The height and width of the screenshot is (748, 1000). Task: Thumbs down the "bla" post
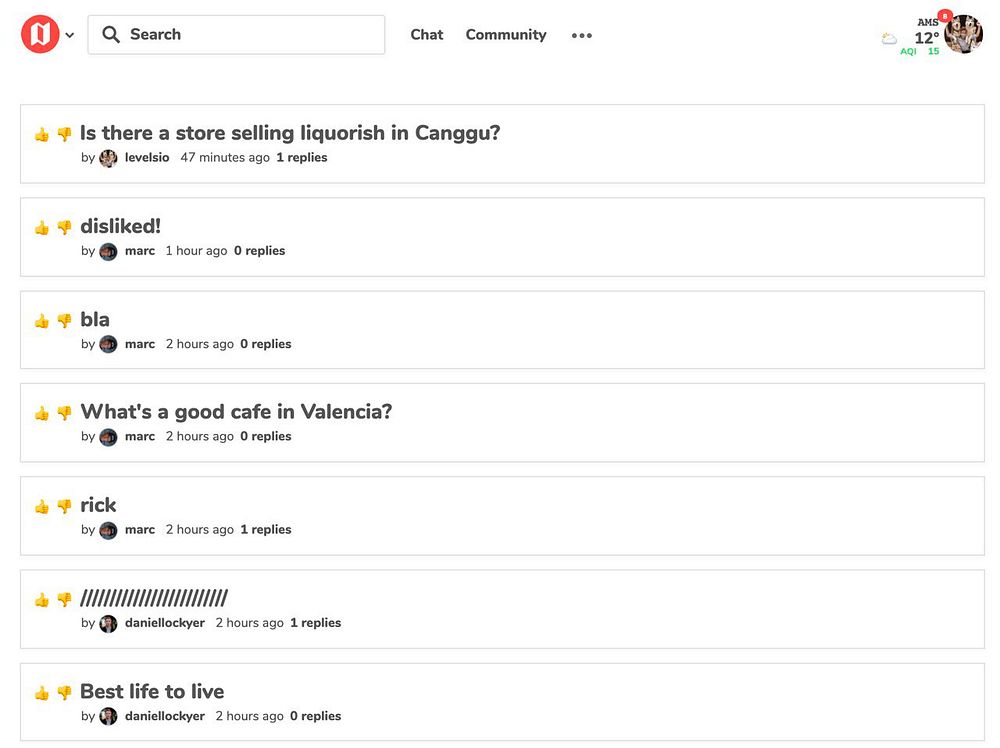point(64,321)
